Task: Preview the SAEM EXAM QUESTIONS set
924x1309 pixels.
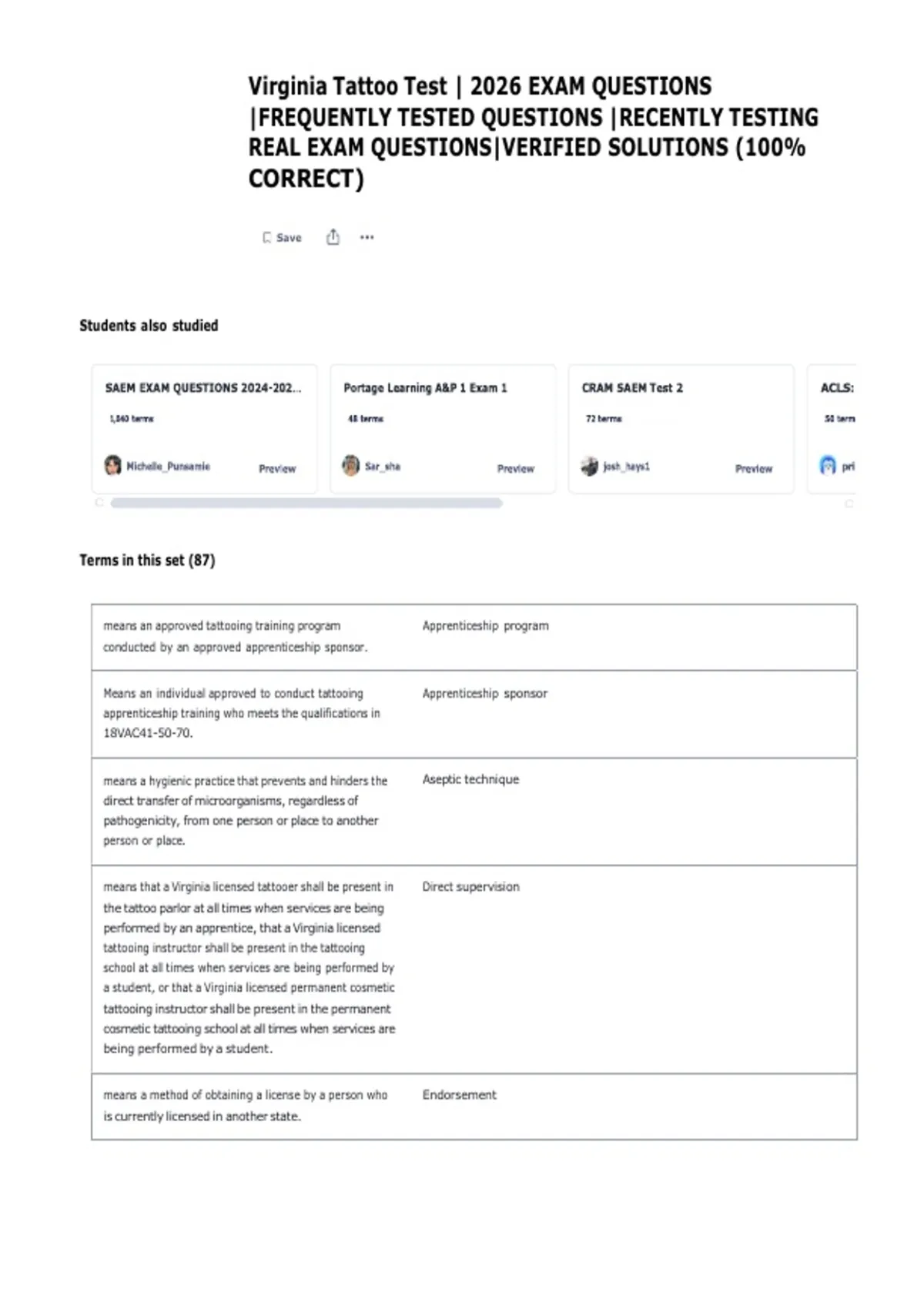Action: pos(277,468)
